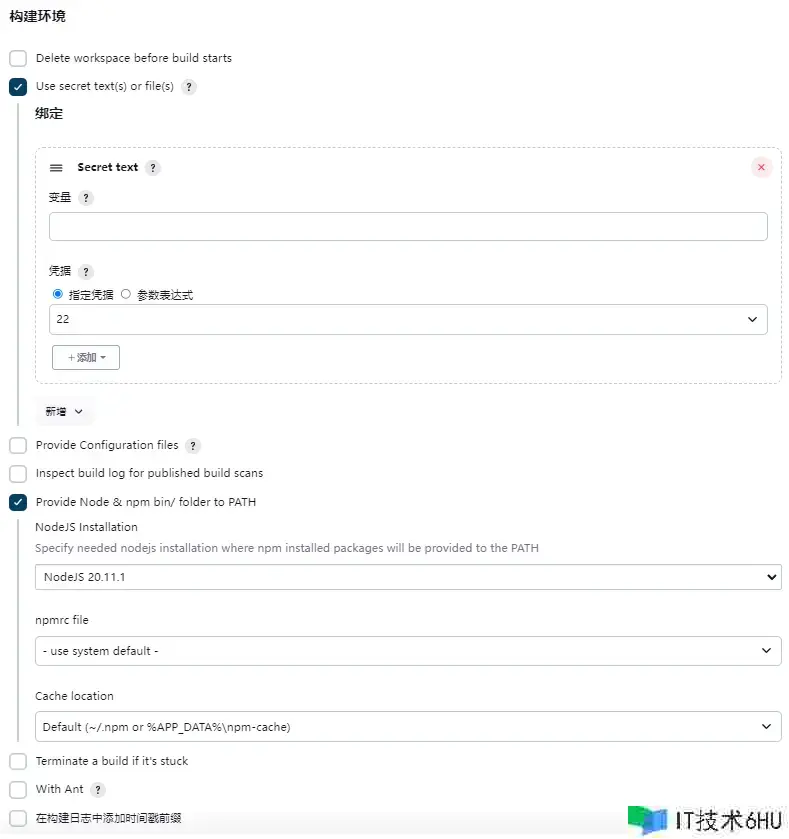Click help icon next to 变量 label
The height and width of the screenshot is (839, 789).
86,198
